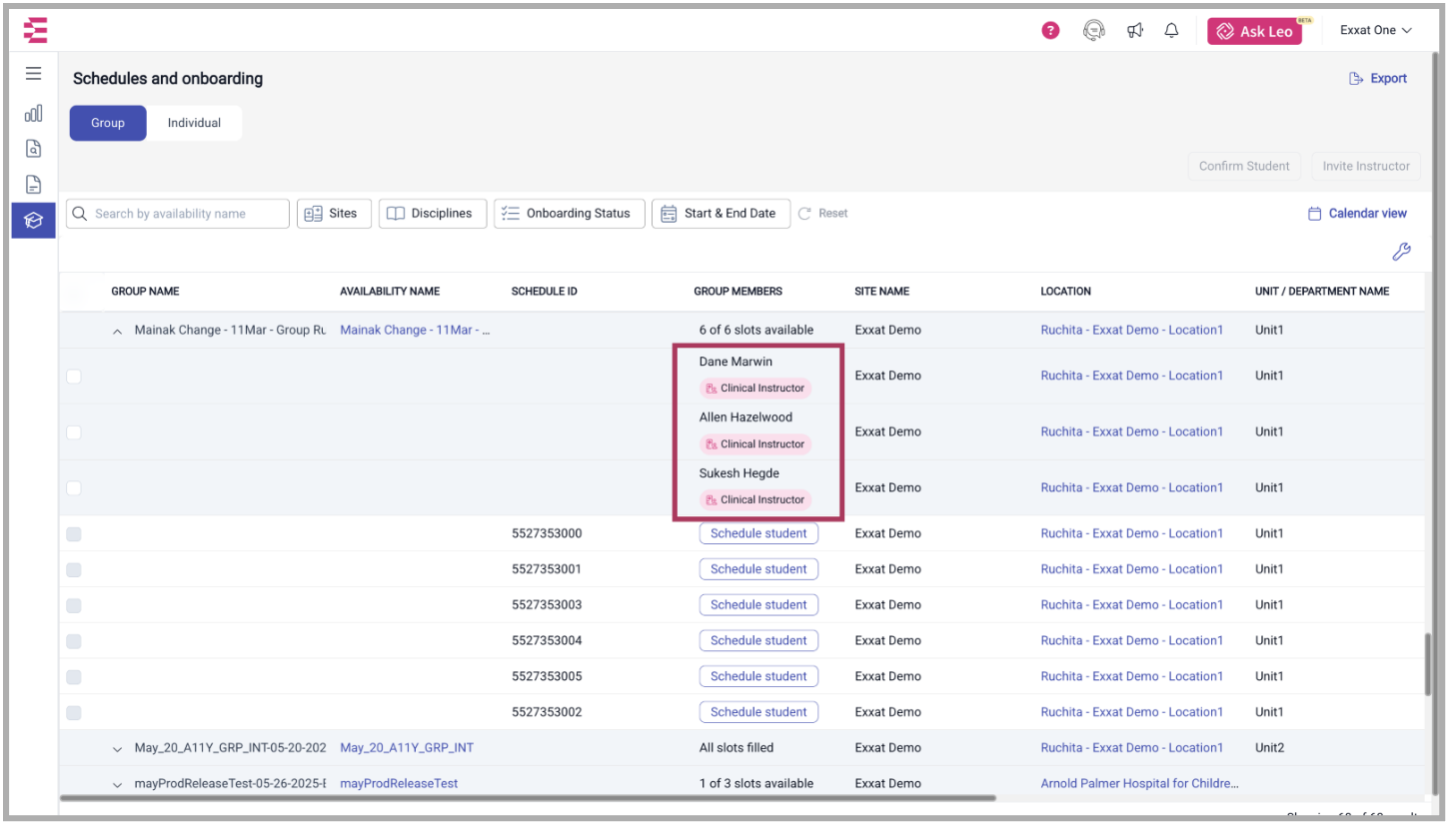Tick the select-all header checkbox
Screen dimensions: 1451x825
73,293
